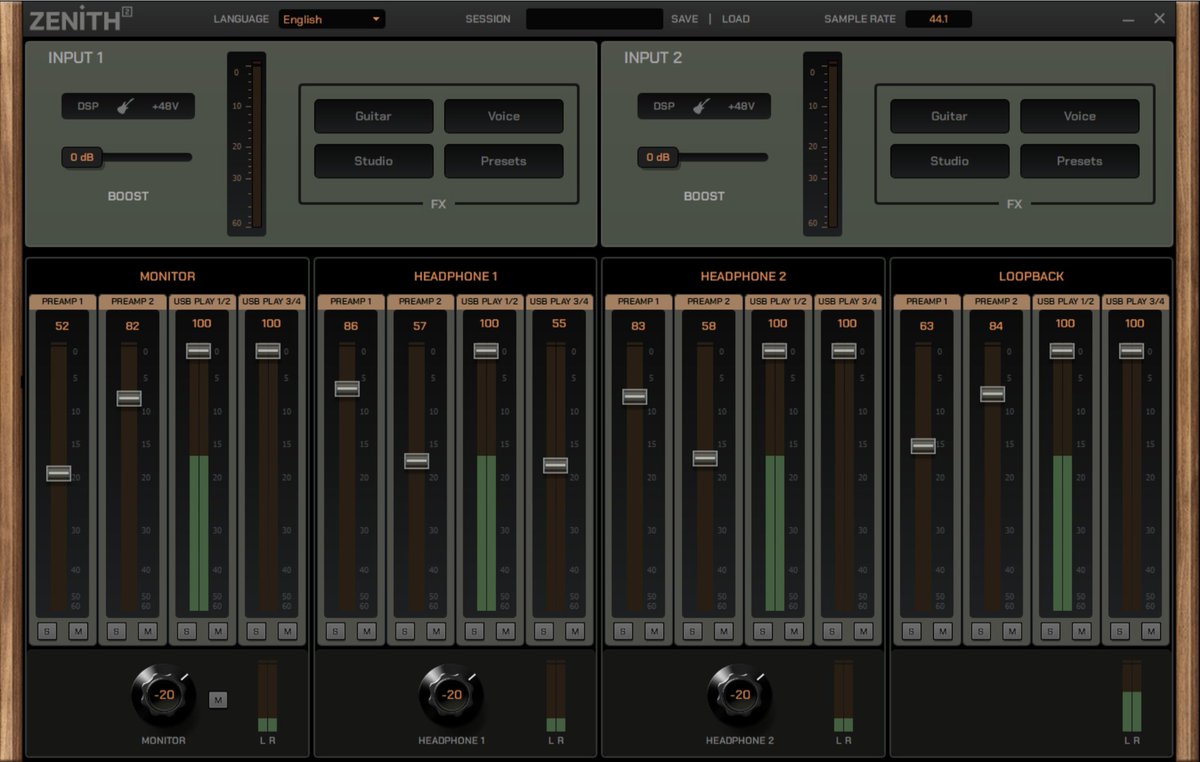Toggle +48V phantom power on Input 2

click(x=742, y=106)
